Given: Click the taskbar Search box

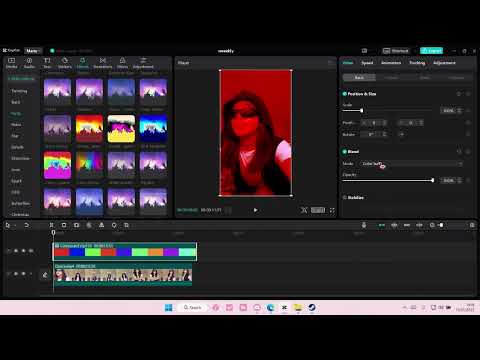Looking at the screenshot, I should click(x=193, y=307).
